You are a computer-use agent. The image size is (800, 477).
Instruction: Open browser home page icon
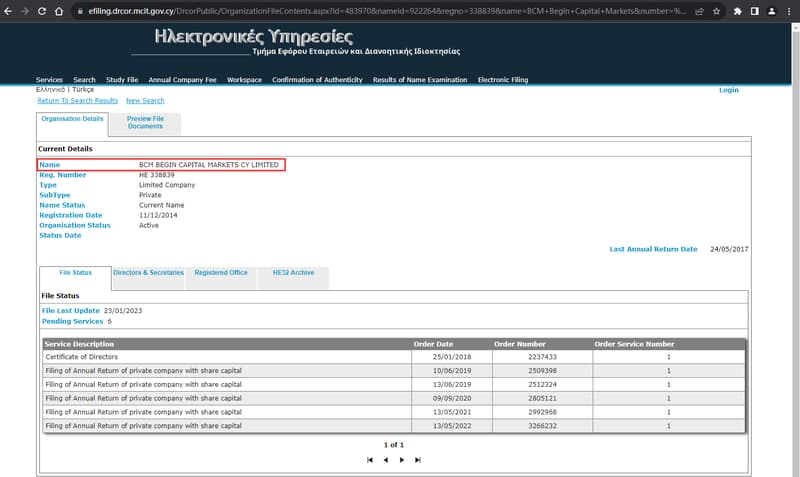point(59,11)
